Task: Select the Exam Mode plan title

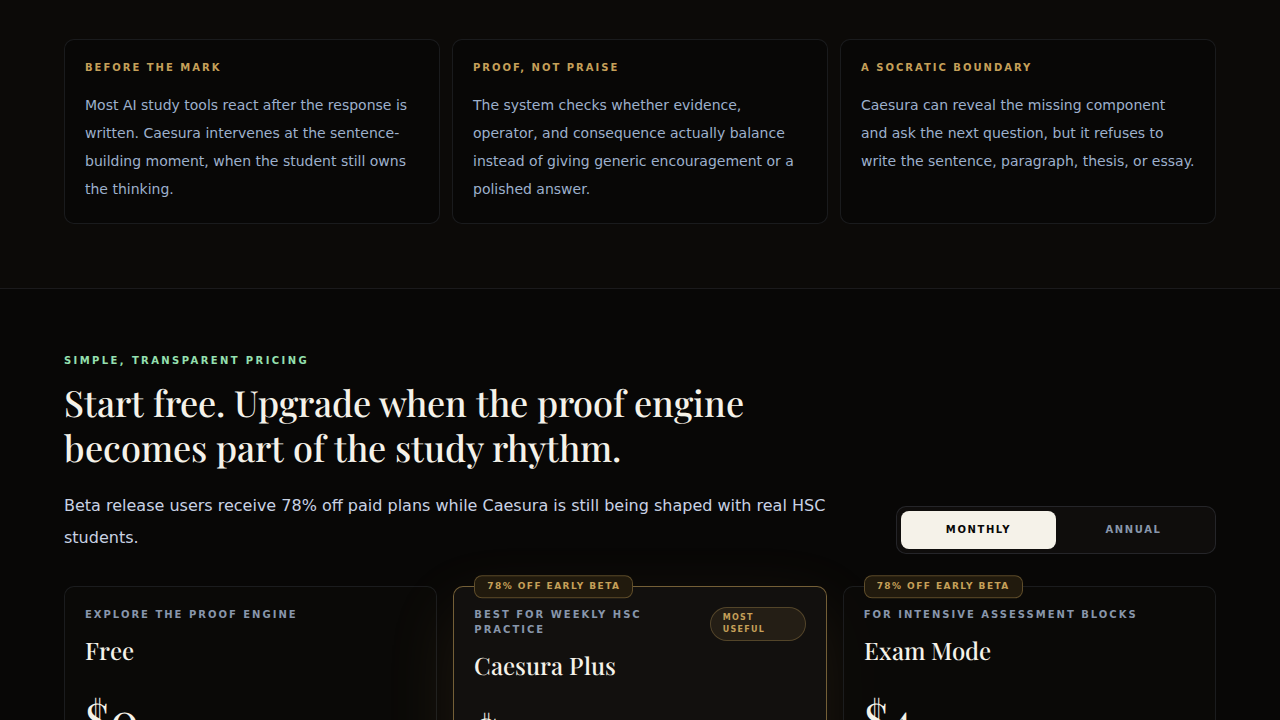Action: (927, 651)
